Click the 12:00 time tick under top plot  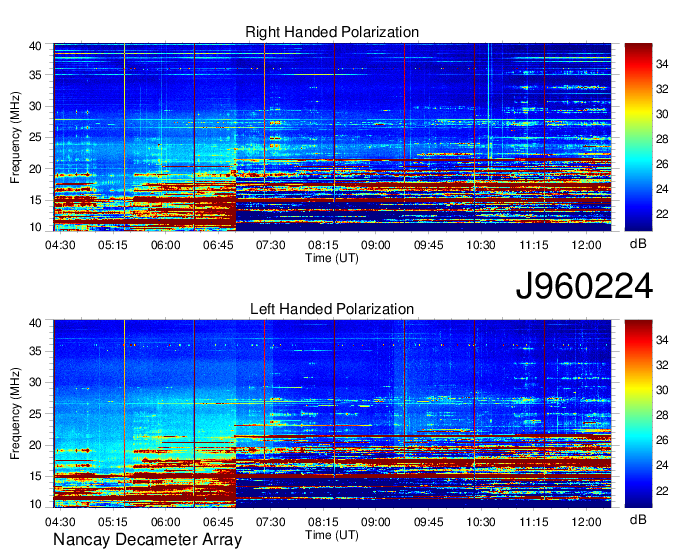coord(586,245)
